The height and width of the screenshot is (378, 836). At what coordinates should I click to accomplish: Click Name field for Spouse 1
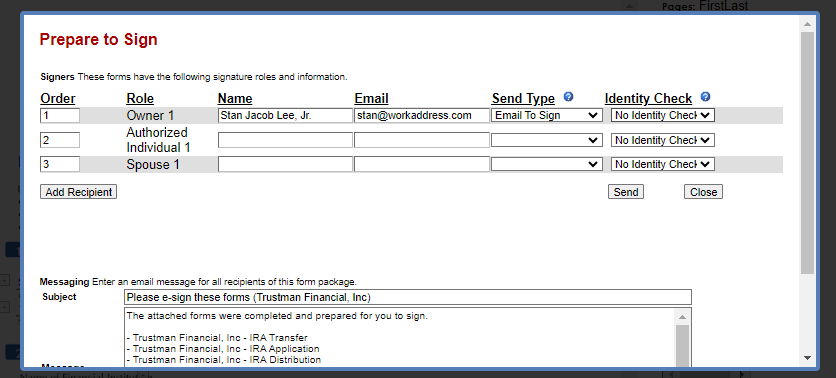[x=285, y=164]
